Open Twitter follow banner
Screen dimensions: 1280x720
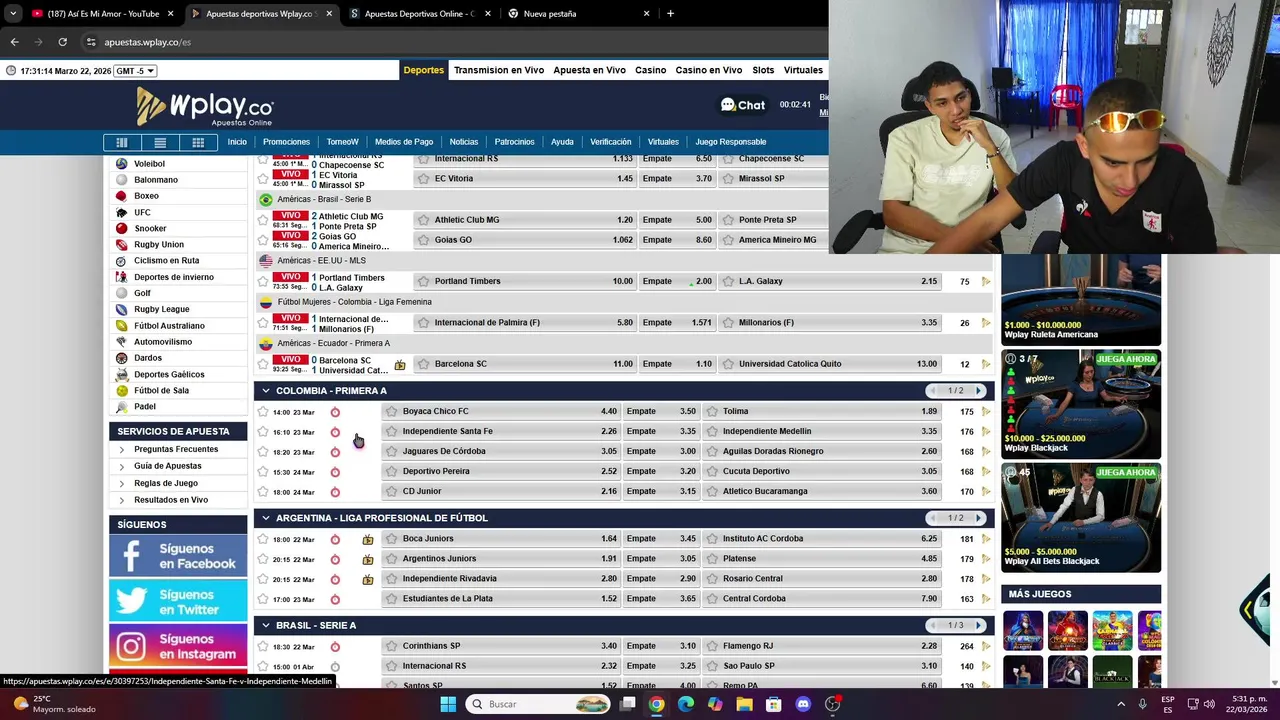[x=178, y=601]
